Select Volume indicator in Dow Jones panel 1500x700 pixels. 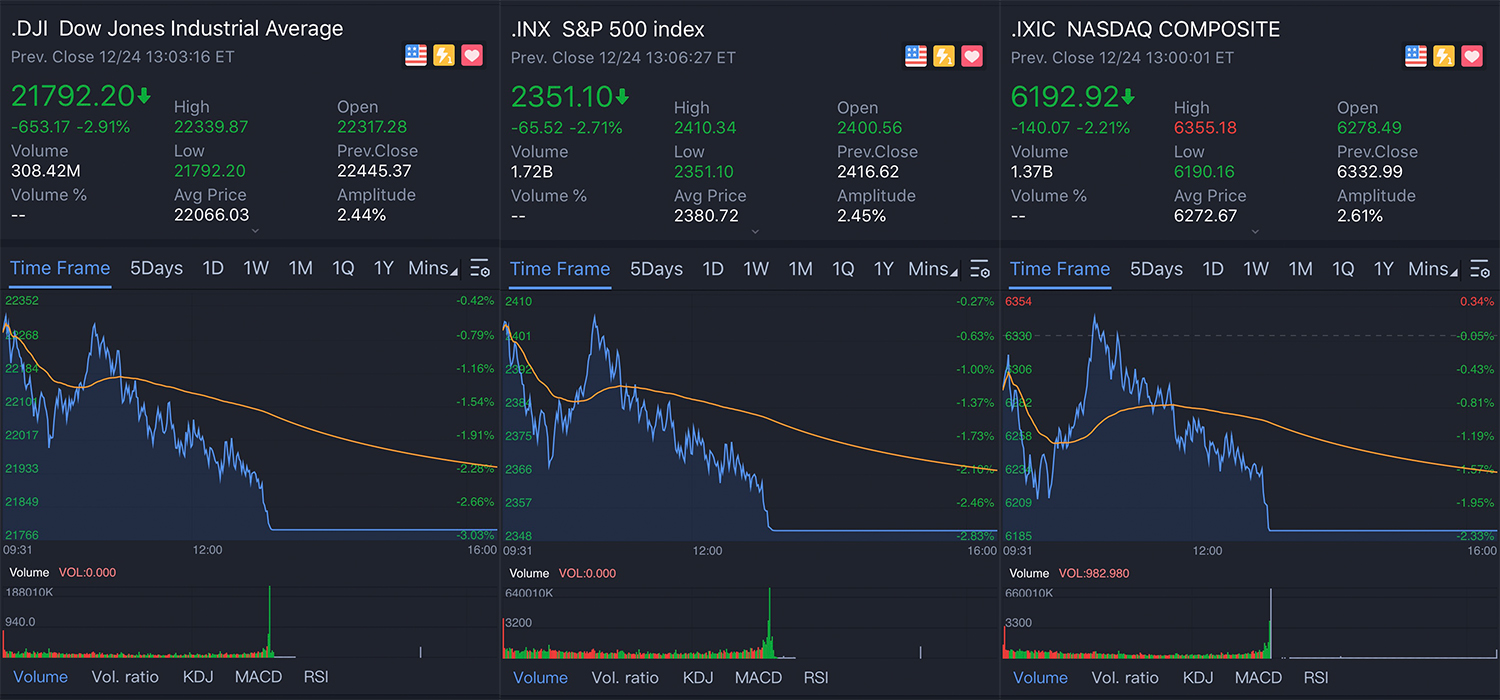coord(41,677)
